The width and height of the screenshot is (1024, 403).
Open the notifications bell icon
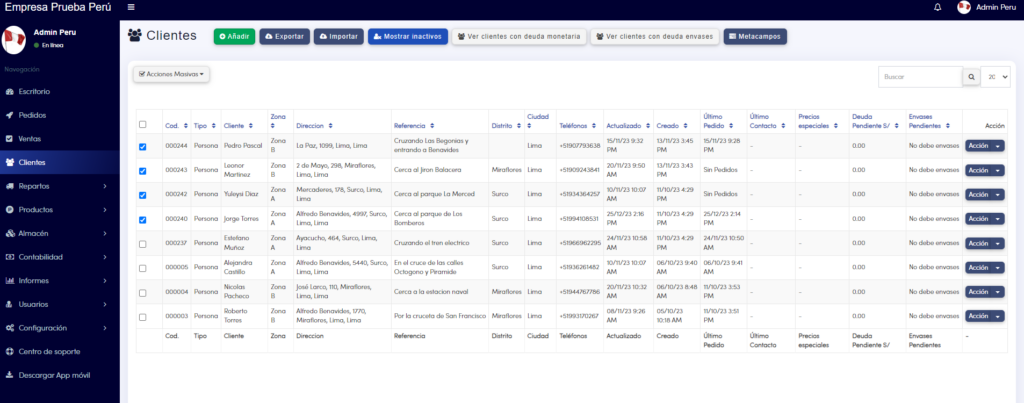938,7
